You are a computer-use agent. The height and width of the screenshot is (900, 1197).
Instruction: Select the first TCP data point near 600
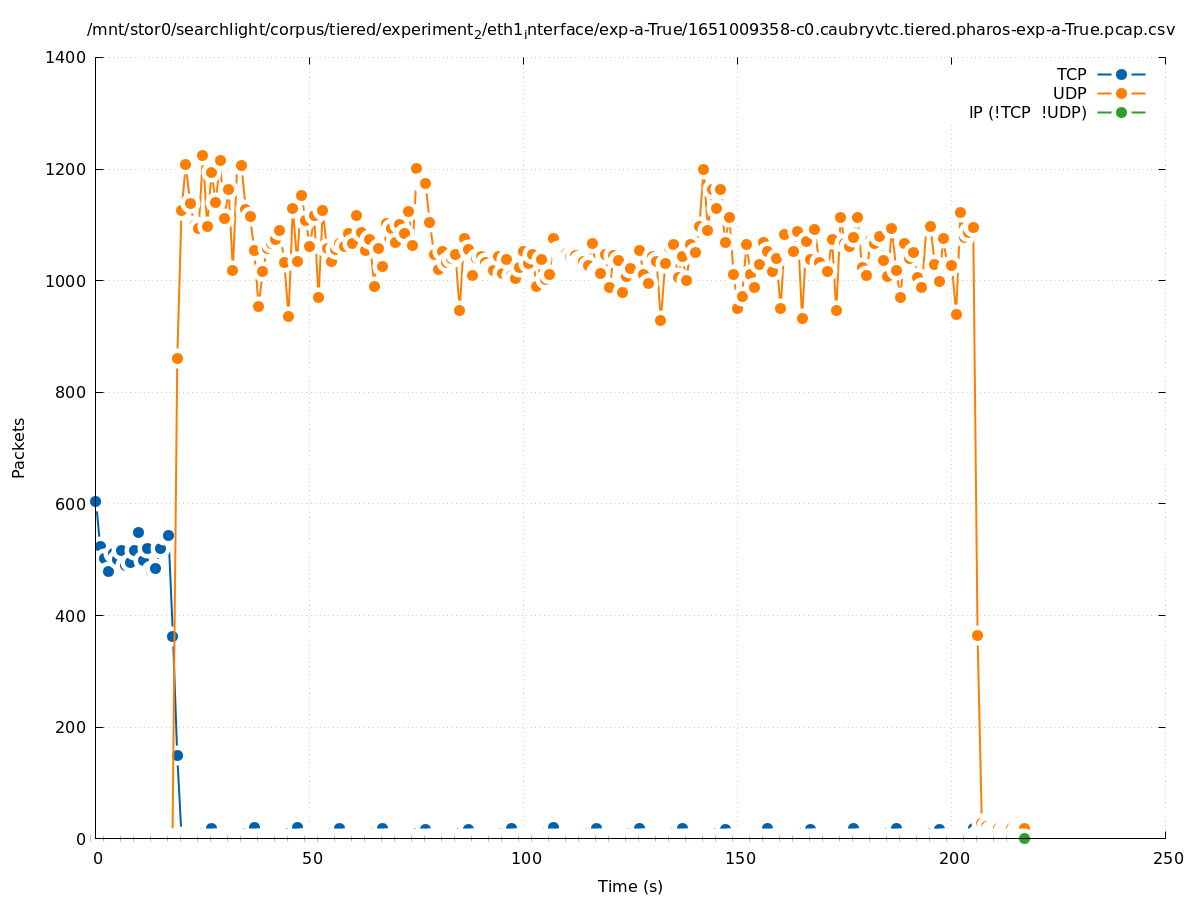point(95,501)
